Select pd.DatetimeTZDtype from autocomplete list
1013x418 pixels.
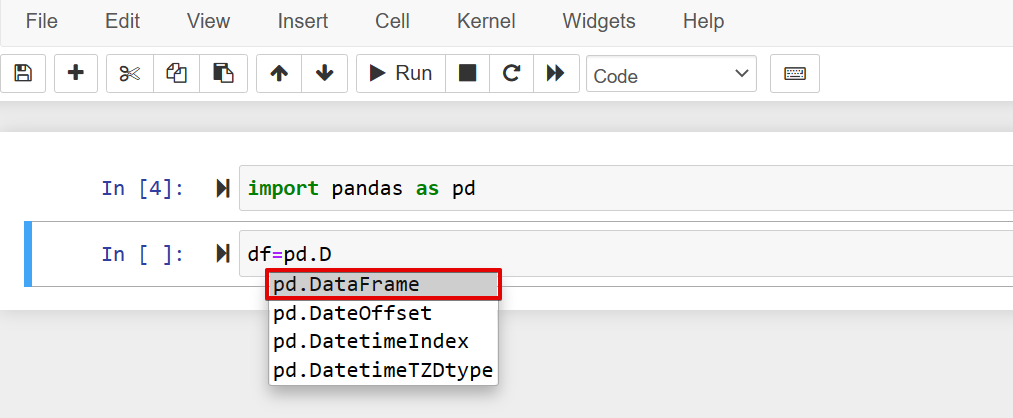pos(384,370)
